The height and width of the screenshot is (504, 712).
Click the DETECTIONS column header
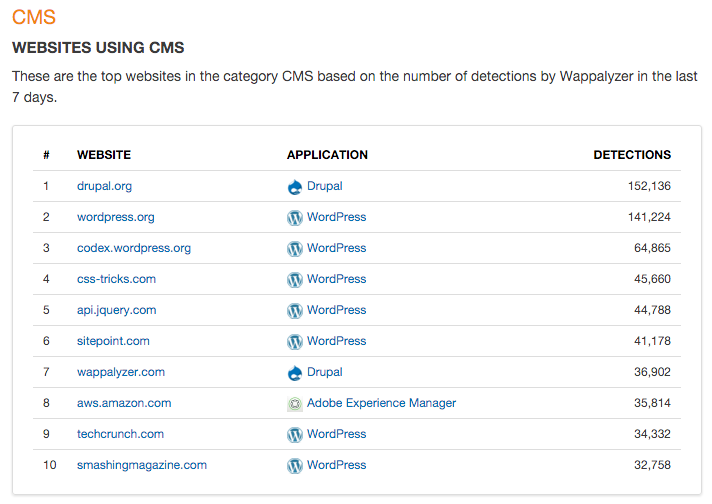click(x=632, y=155)
